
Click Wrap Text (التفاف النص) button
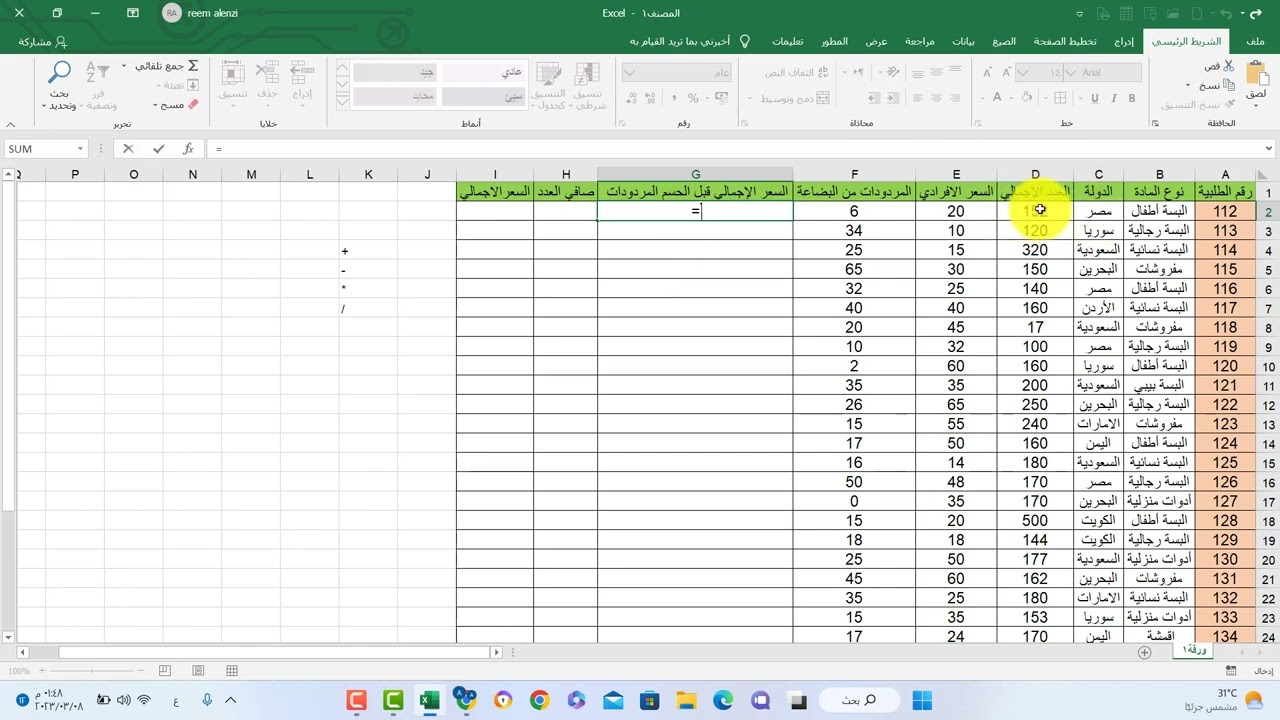797,72
